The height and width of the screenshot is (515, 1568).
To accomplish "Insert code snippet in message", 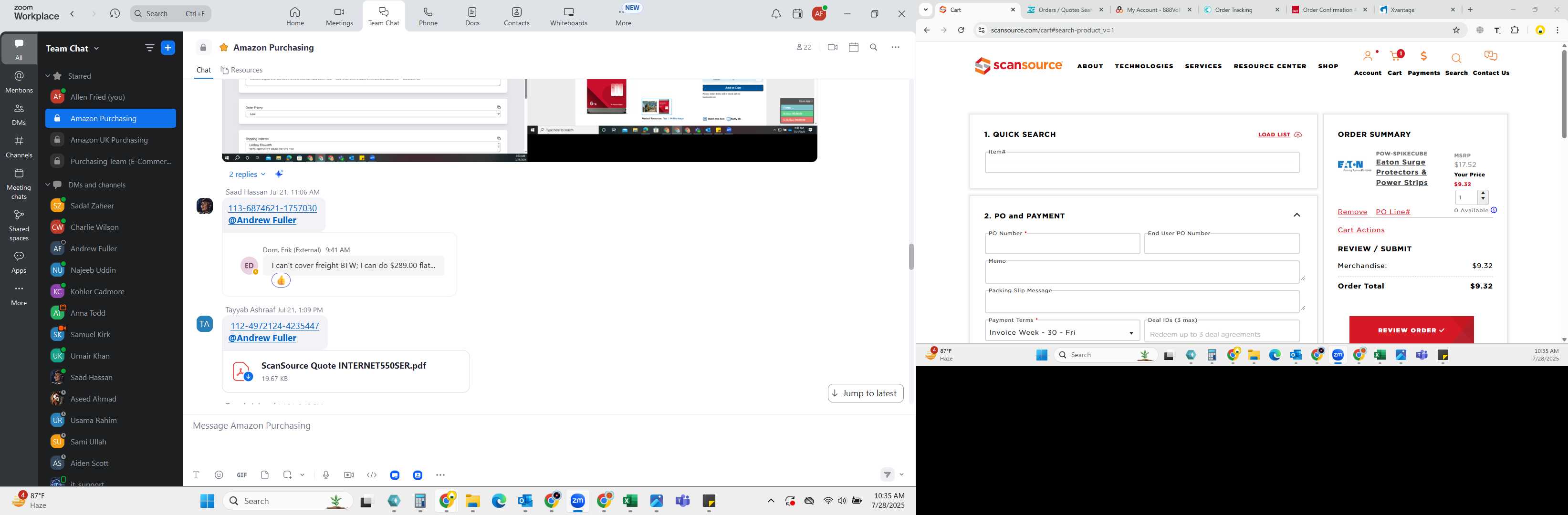I will click(x=372, y=475).
